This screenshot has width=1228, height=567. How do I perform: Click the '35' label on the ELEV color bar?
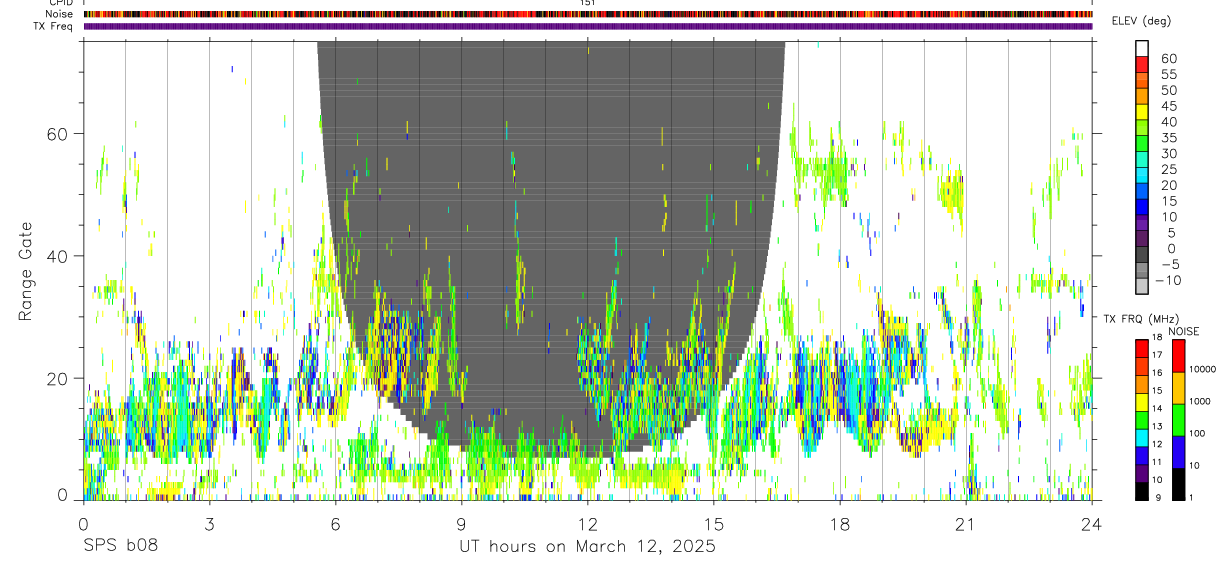1167,138
